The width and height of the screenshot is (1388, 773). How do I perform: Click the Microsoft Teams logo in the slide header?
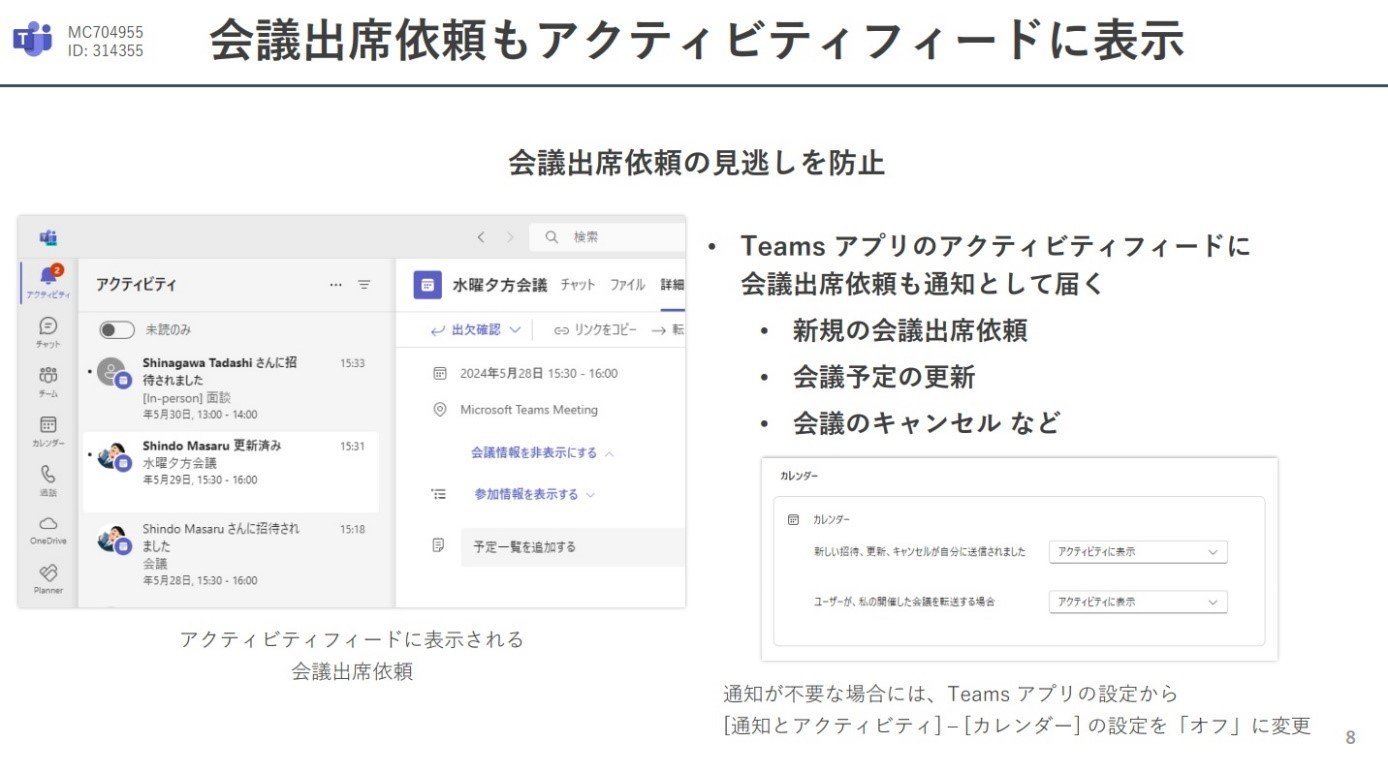click(x=33, y=39)
